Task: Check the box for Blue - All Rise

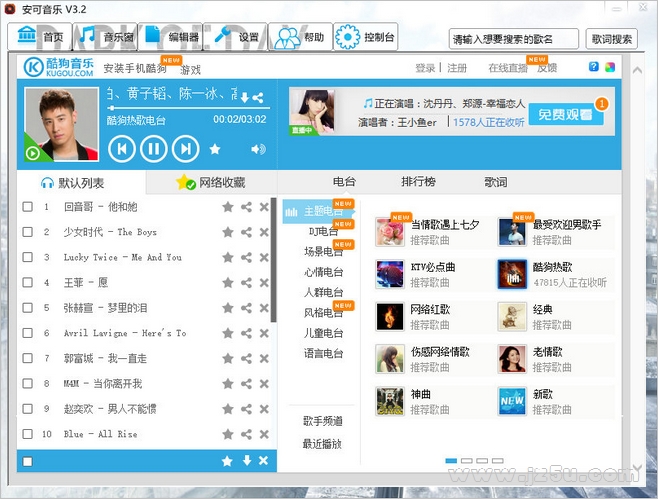Action: tap(28, 434)
